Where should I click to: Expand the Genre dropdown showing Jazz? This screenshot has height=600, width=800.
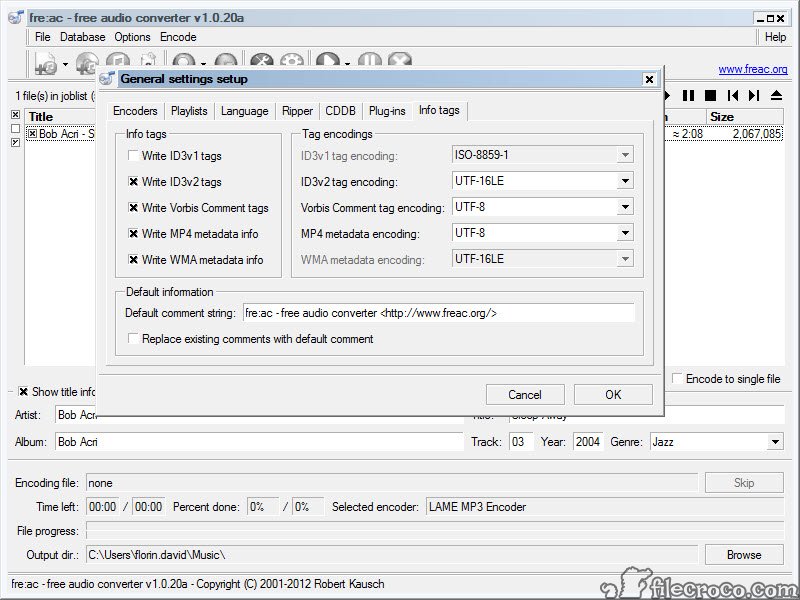(775, 442)
